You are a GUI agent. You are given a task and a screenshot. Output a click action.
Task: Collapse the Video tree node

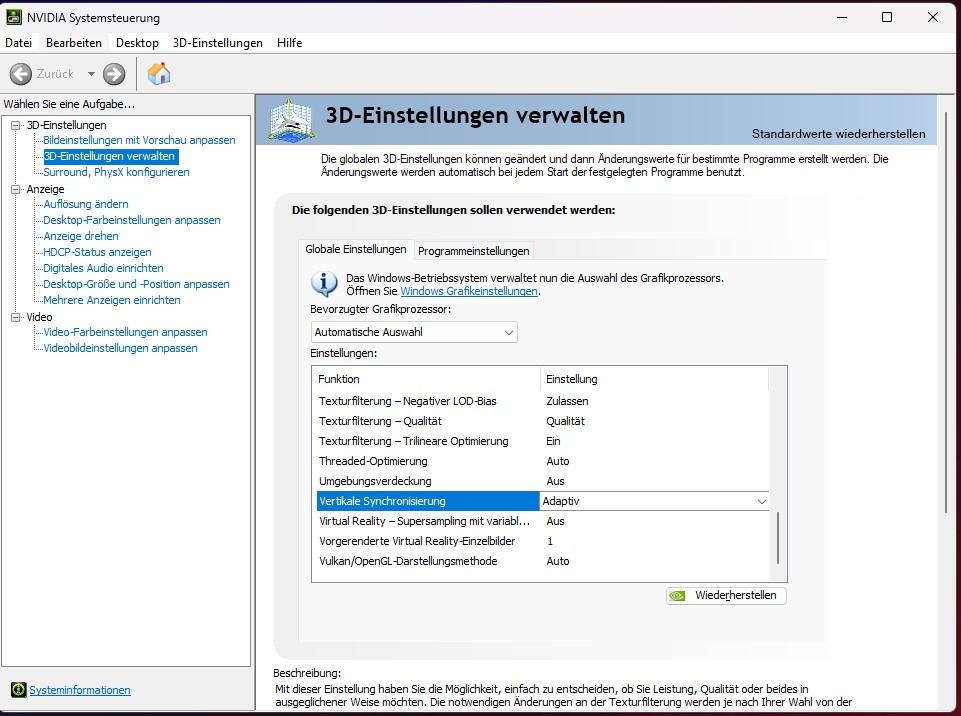point(15,317)
